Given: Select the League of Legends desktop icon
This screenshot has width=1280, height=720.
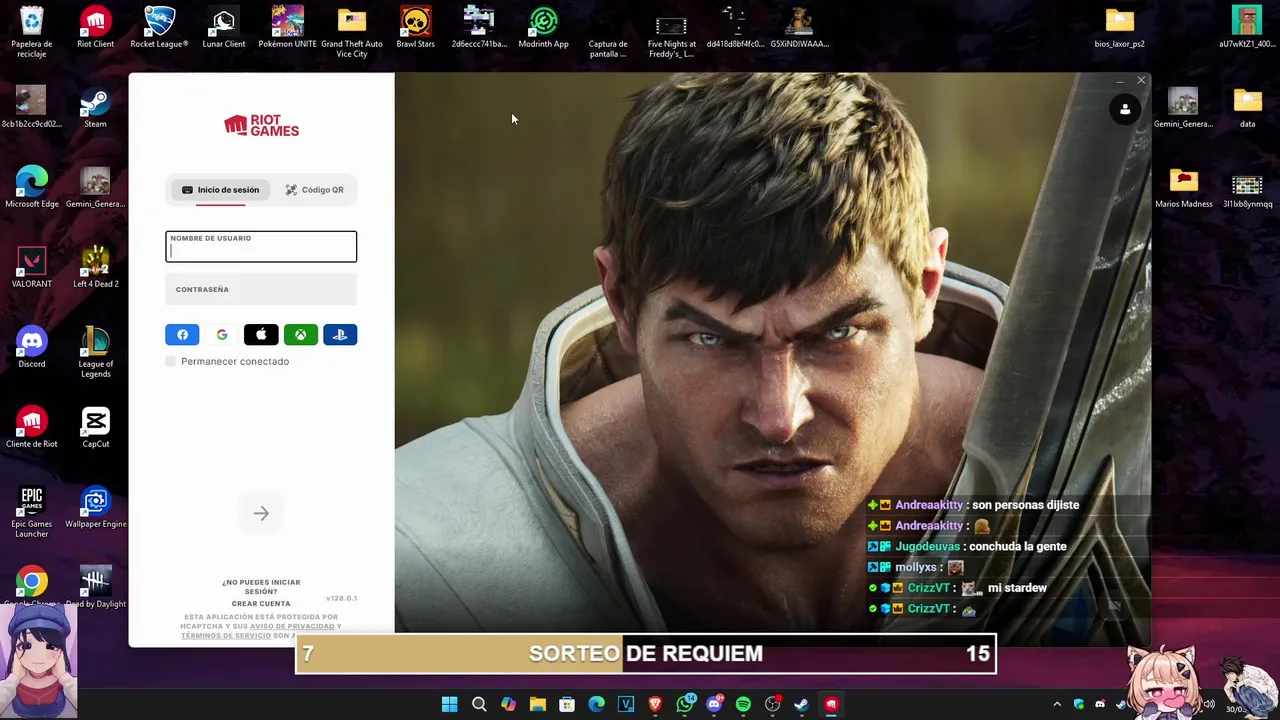Looking at the screenshot, I should pyautogui.click(x=96, y=352).
